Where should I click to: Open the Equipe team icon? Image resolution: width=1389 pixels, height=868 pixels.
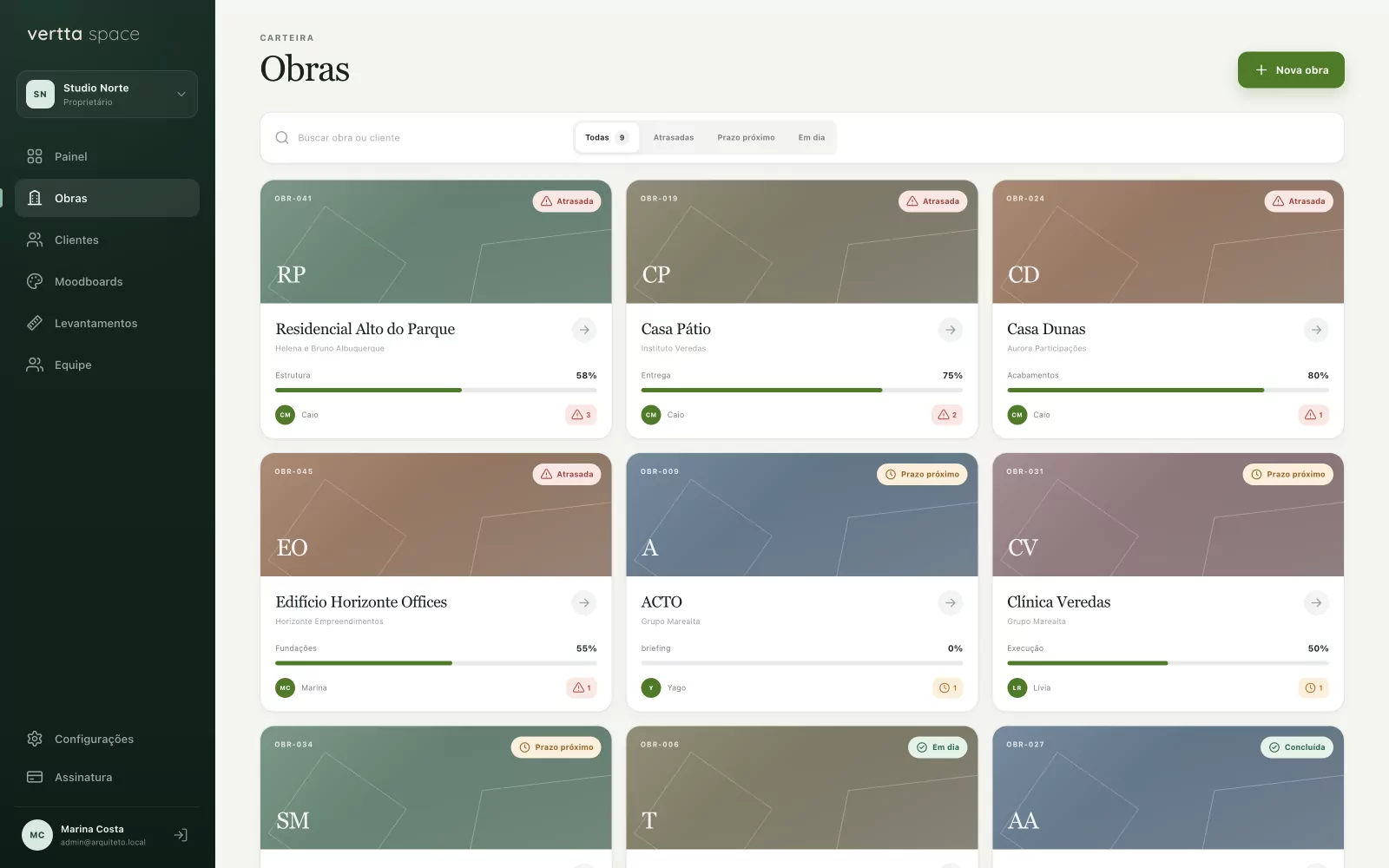35,365
